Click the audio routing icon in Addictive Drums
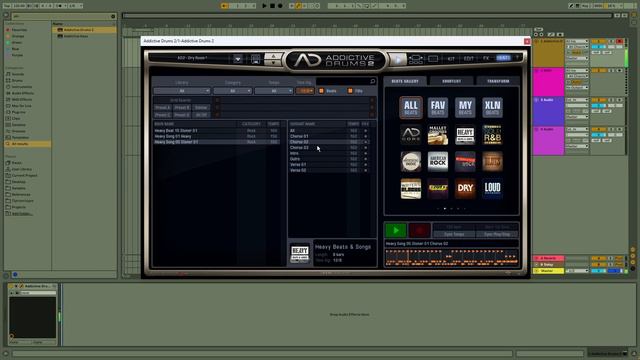The height and width of the screenshot is (360, 640). pyautogui.click(x=416, y=60)
